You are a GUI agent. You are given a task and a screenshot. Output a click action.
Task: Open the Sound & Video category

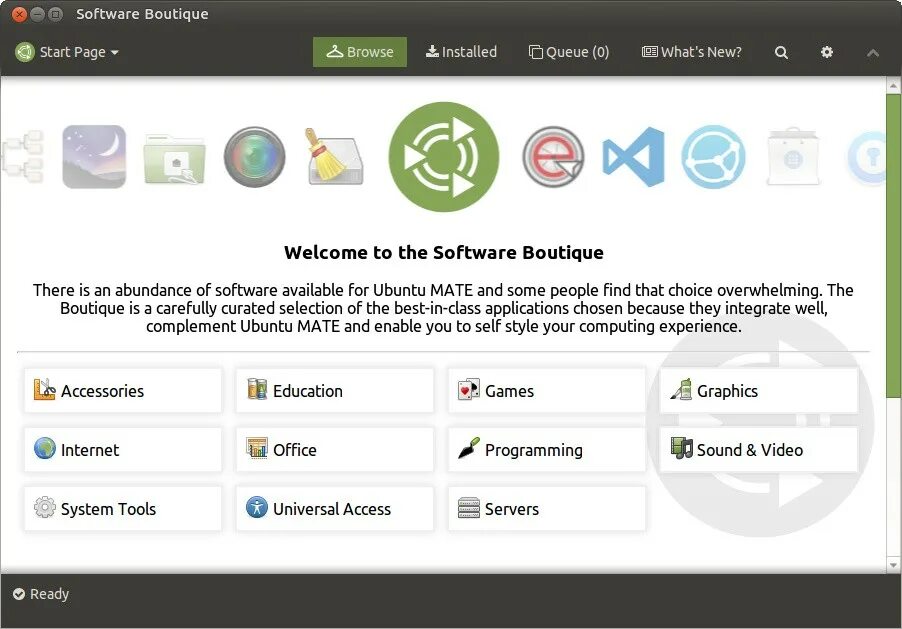click(x=759, y=449)
